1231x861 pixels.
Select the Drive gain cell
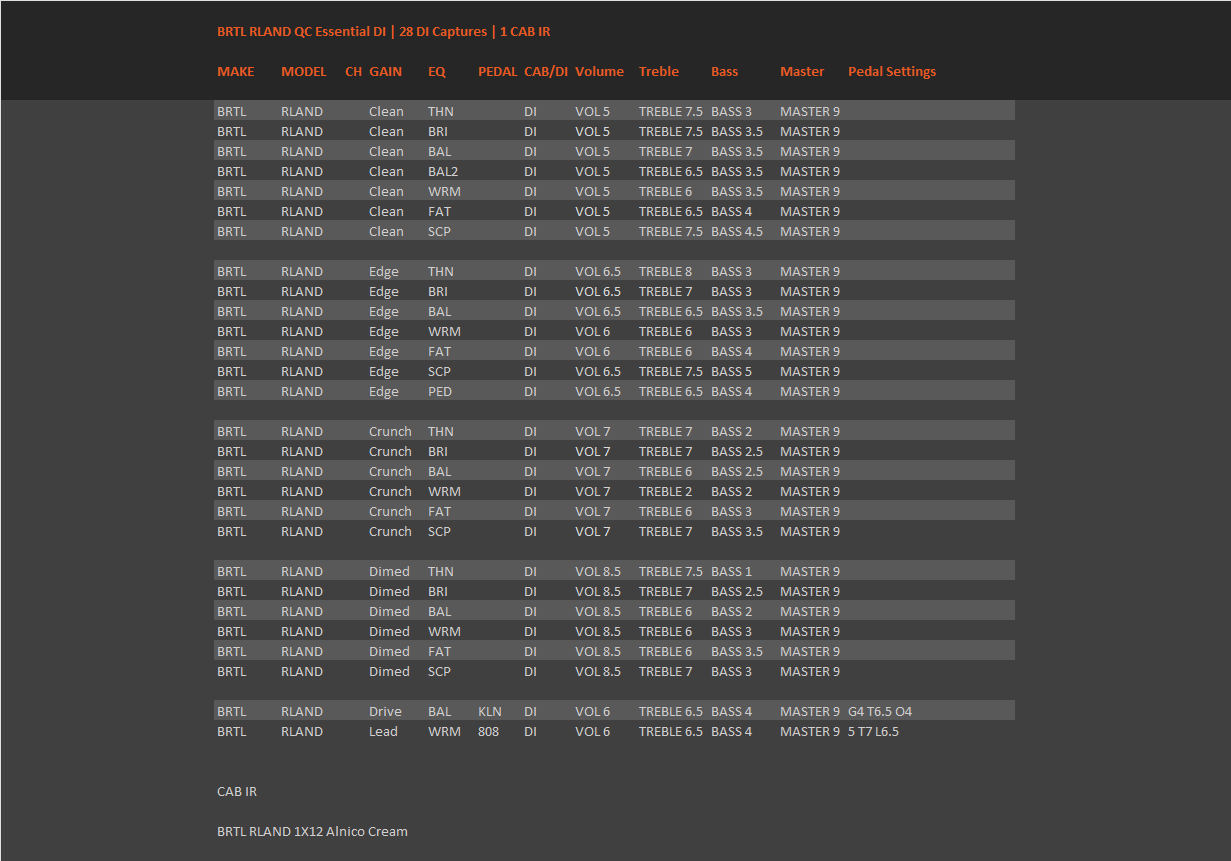(x=385, y=711)
